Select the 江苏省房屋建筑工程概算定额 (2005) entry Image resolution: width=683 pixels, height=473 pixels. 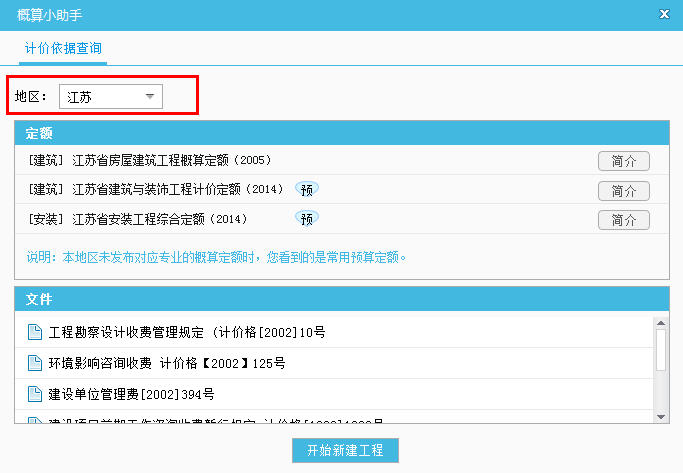170,160
